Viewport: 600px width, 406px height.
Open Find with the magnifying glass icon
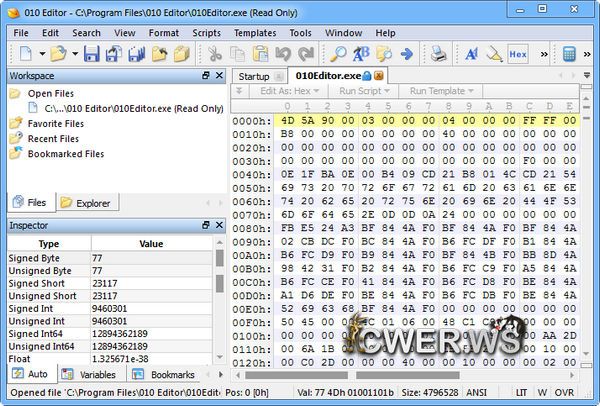click(x=338, y=54)
